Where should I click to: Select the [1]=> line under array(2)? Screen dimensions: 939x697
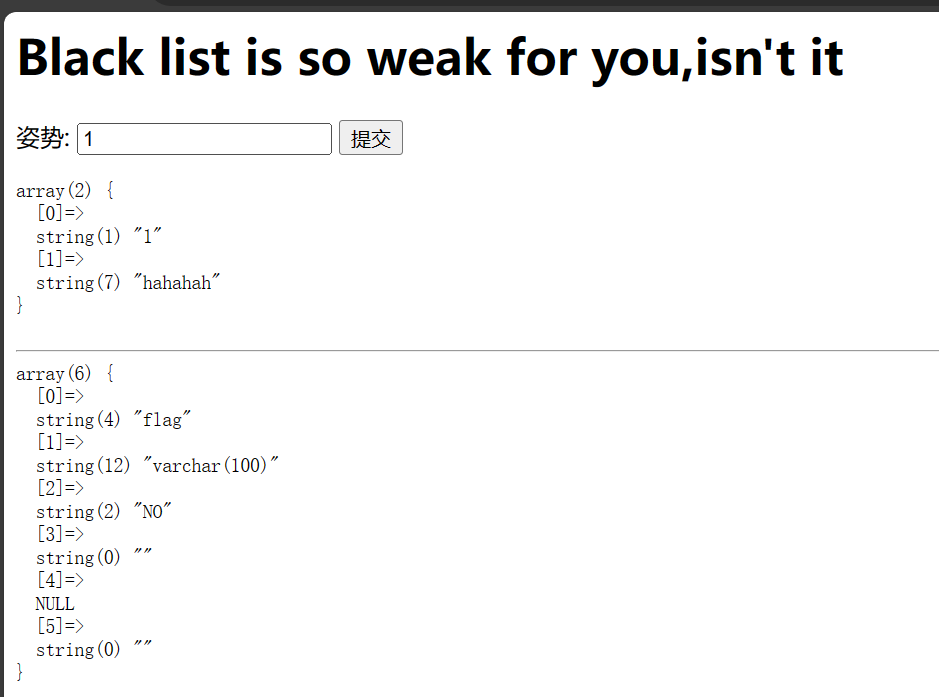[60, 260]
